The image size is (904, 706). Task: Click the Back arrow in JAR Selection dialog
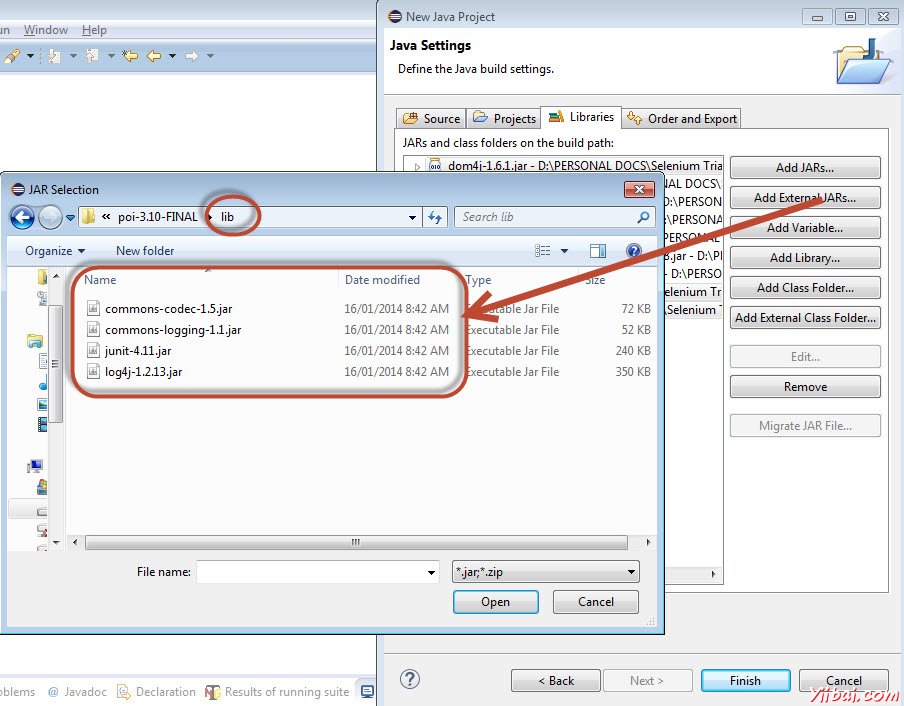[x=22, y=216]
